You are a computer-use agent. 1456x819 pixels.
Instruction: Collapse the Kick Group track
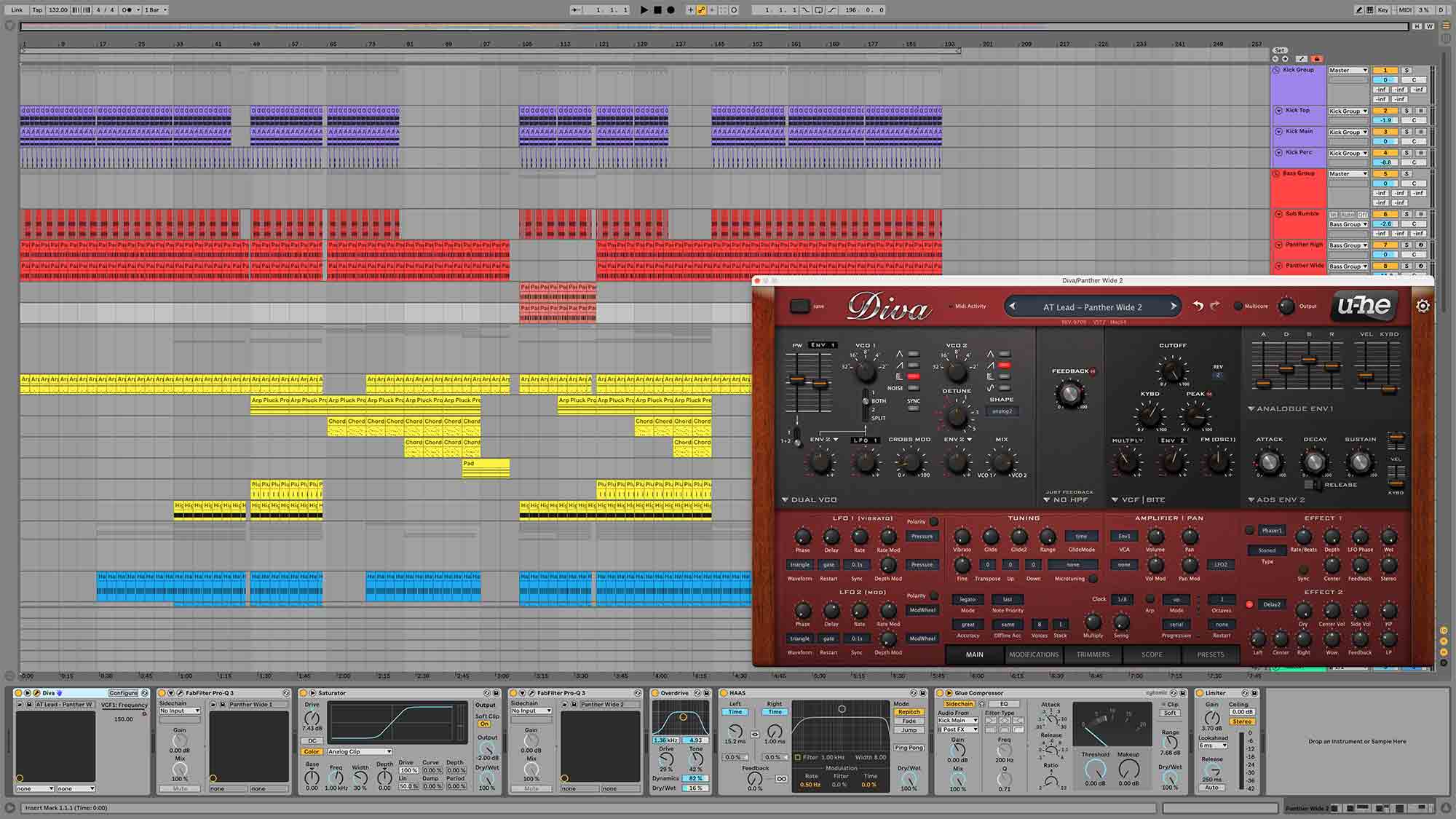1276,71
